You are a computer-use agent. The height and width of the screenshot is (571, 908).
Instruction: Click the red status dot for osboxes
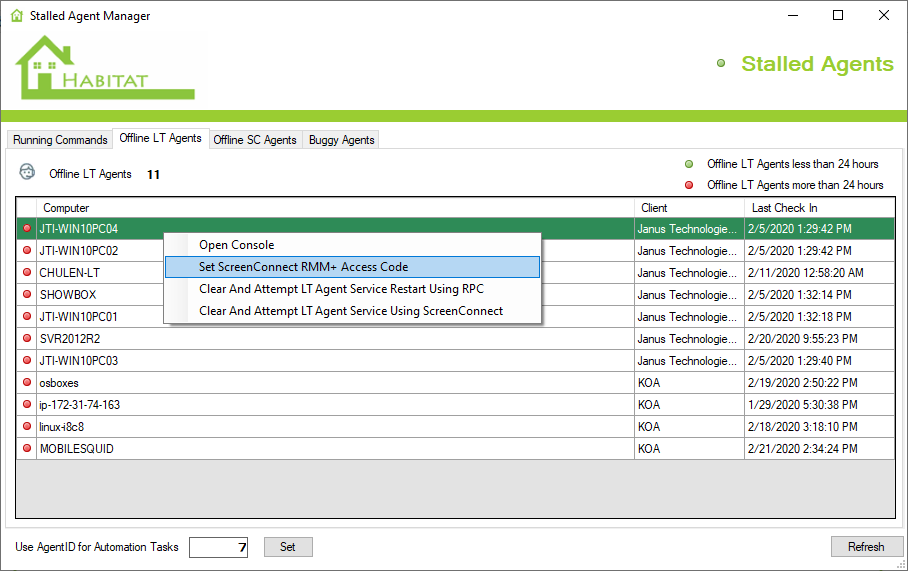click(x=27, y=383)
